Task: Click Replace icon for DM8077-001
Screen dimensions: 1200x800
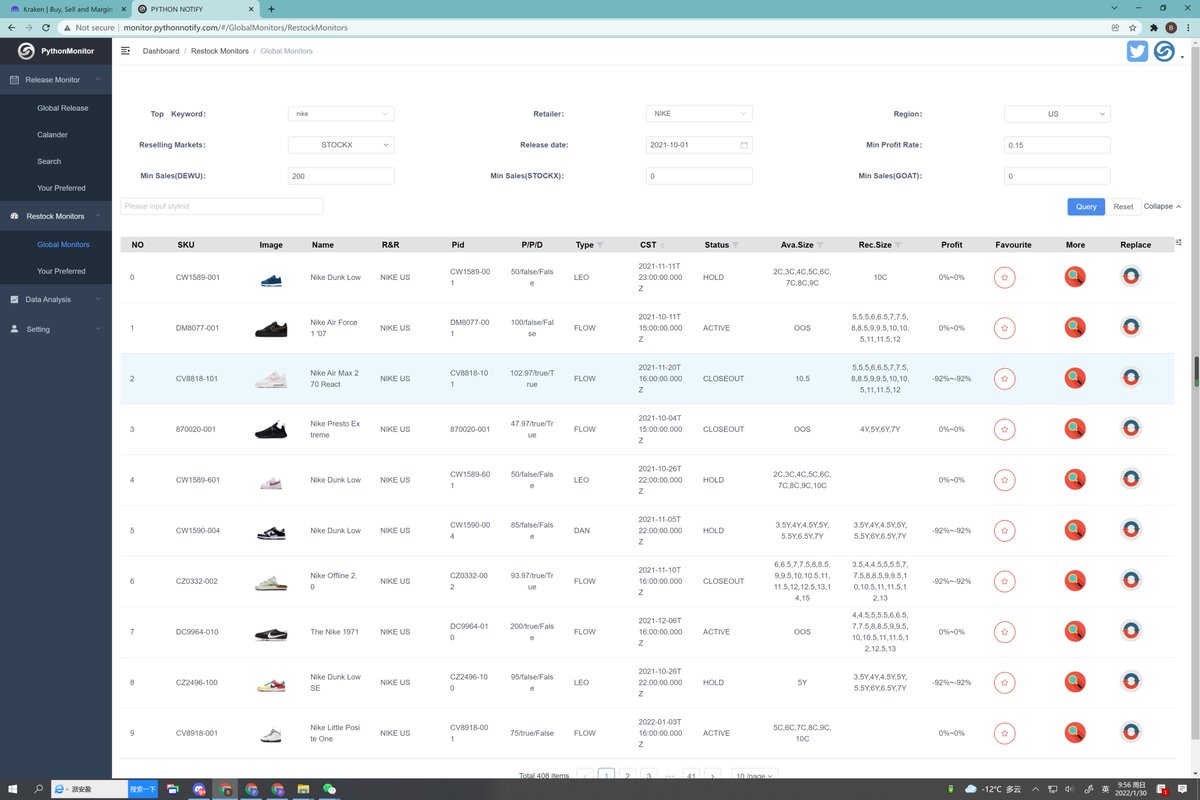Action: (1131, 327)
